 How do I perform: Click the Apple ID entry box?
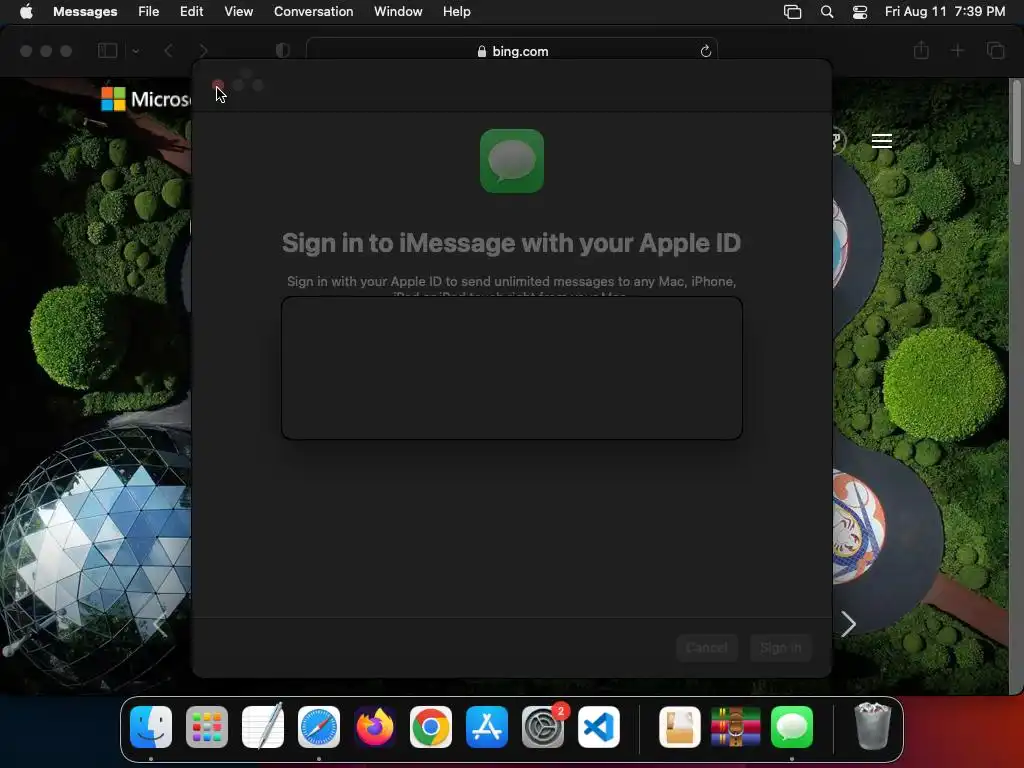pyautogui.click(x=512, y=368)
